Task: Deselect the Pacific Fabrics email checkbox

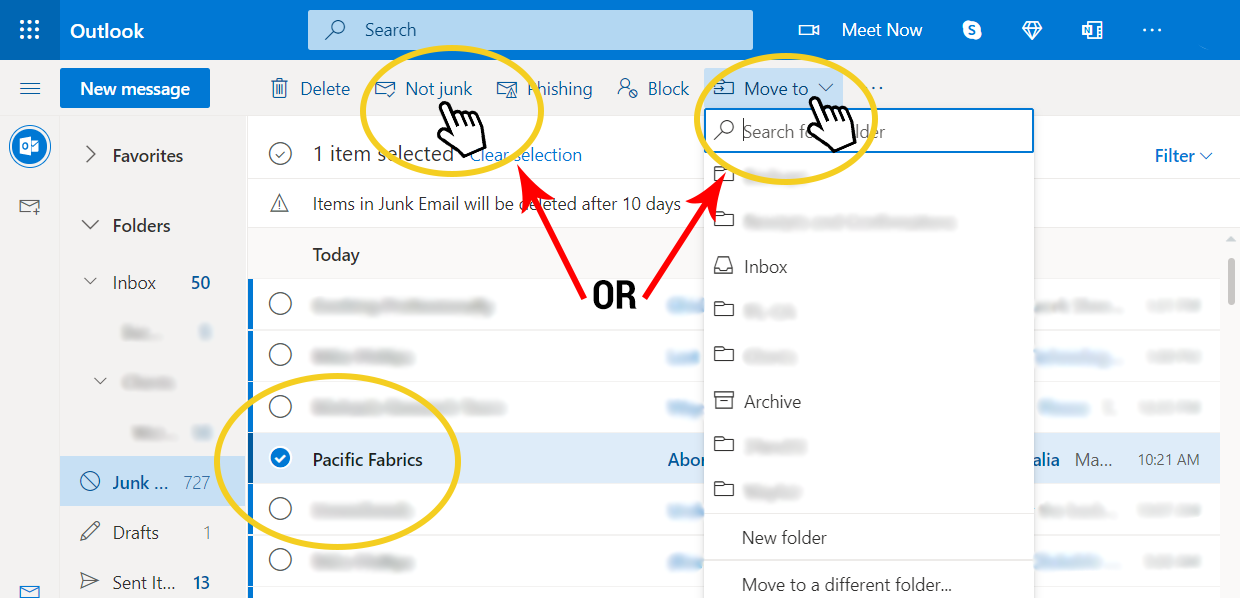Action: point(280,459)
